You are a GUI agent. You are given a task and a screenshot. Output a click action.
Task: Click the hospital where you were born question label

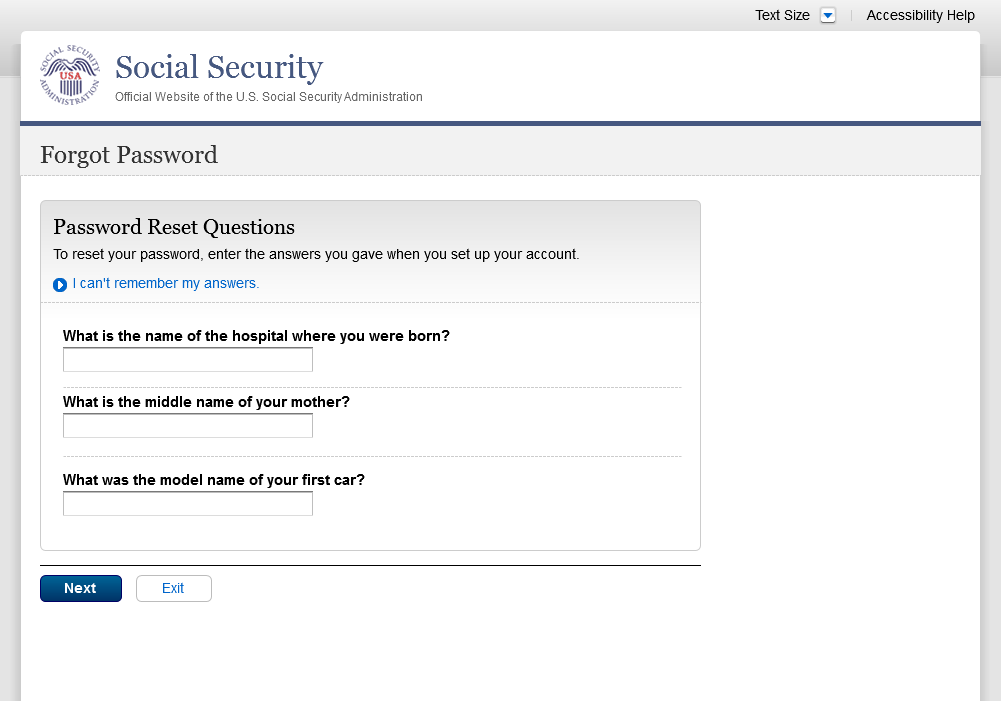pos(256,336)
